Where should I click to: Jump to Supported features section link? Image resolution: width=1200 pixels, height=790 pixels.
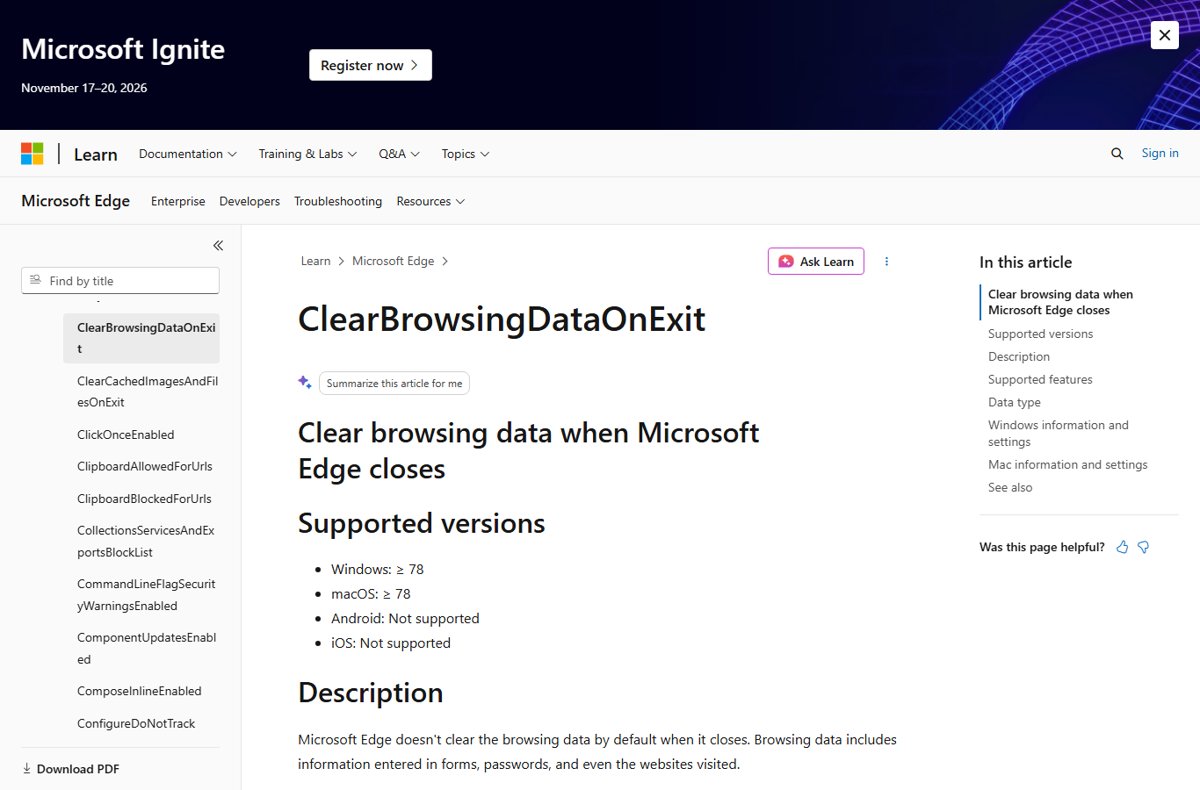click(1040, 380)
